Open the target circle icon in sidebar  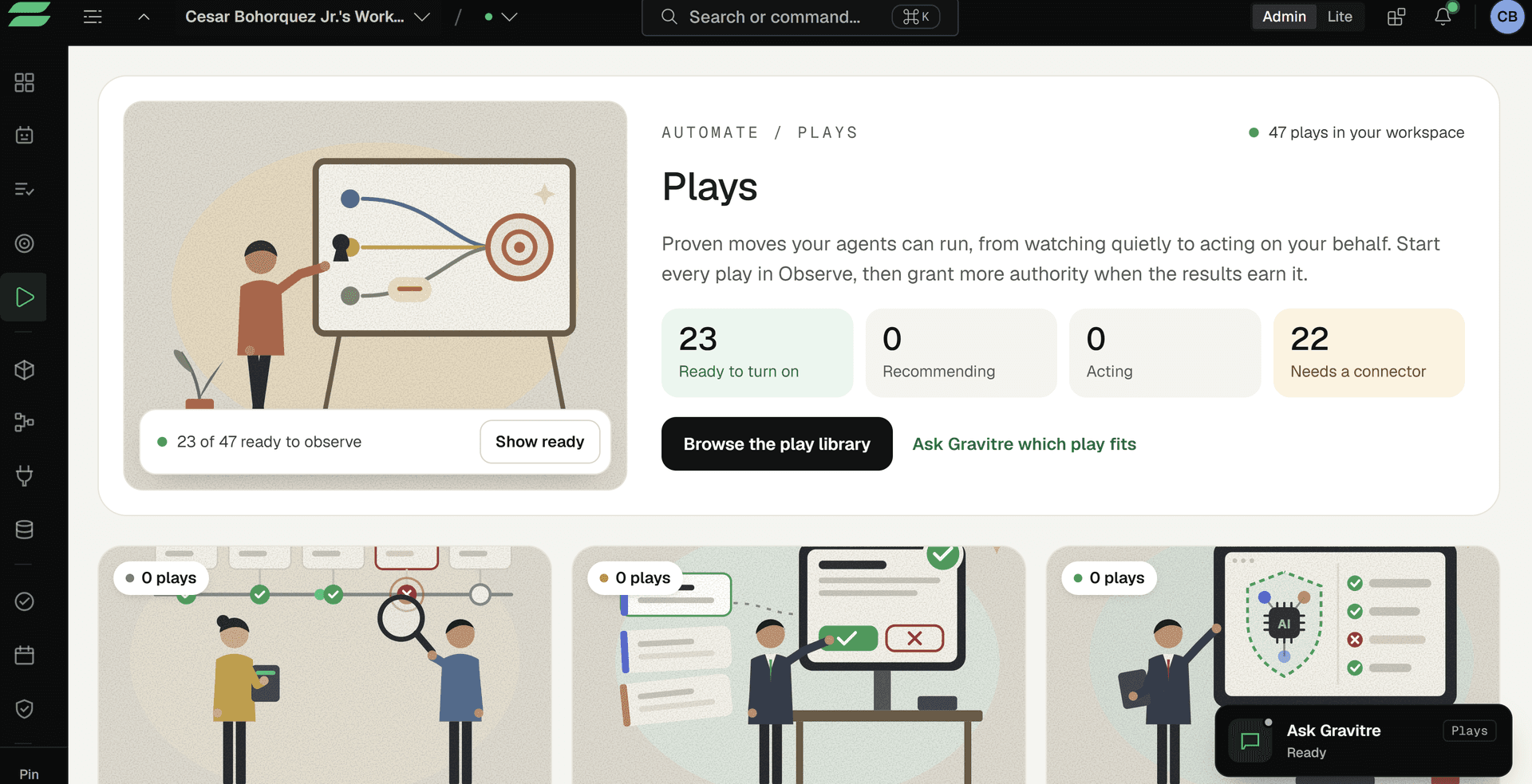click(x=25, y=243)
